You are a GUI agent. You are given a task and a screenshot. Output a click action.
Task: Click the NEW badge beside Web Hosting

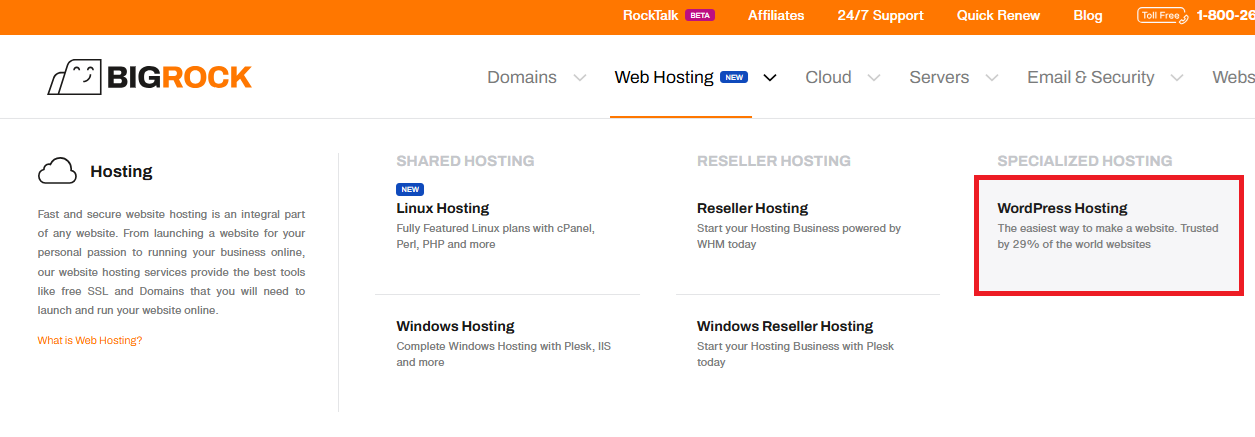pyautogui.click(x=735, y=77)
